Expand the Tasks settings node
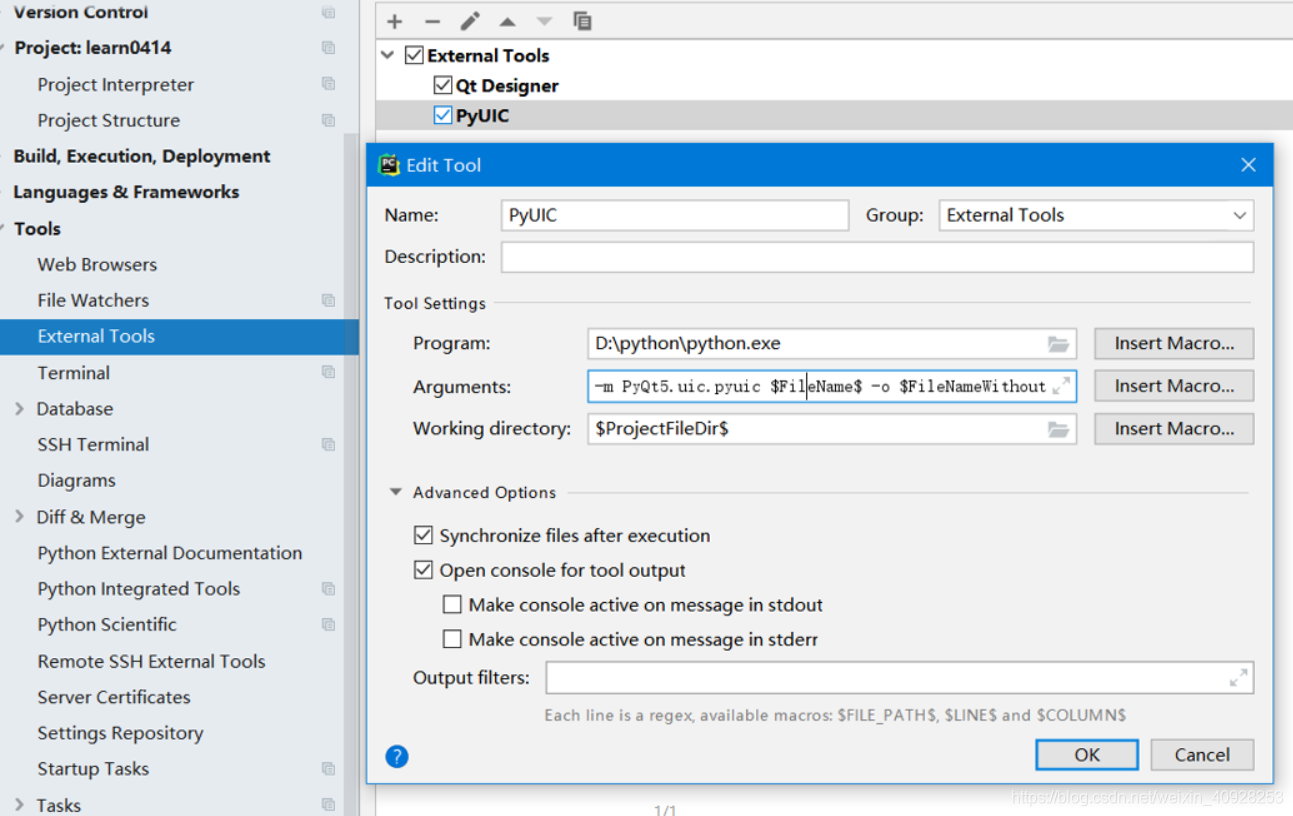This screenshot has height=816, width=1293. tap(19, 805)
